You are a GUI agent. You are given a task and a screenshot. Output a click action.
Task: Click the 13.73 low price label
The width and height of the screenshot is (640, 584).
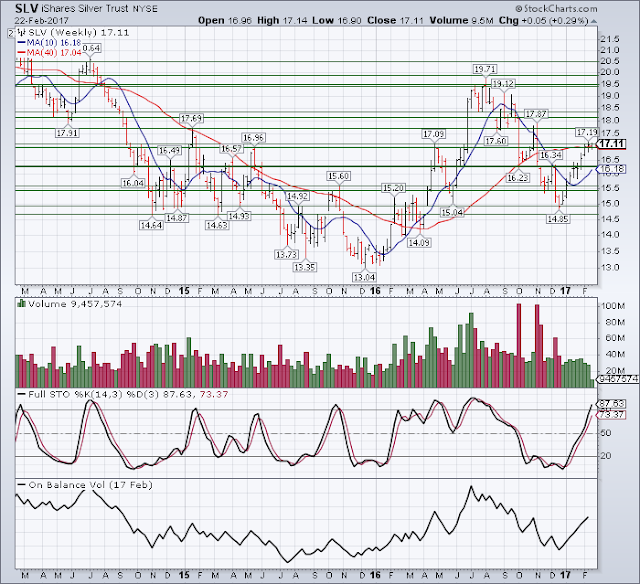(286, 255)
